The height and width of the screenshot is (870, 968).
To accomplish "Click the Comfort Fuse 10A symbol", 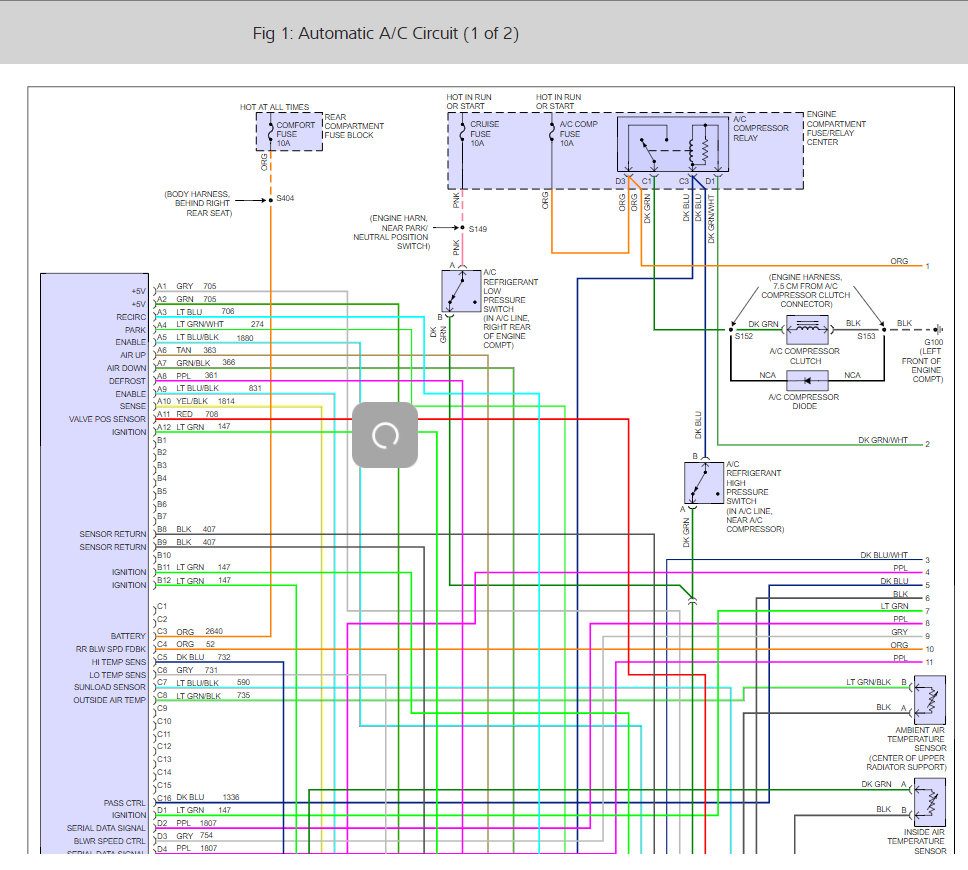I will point(270,132).
